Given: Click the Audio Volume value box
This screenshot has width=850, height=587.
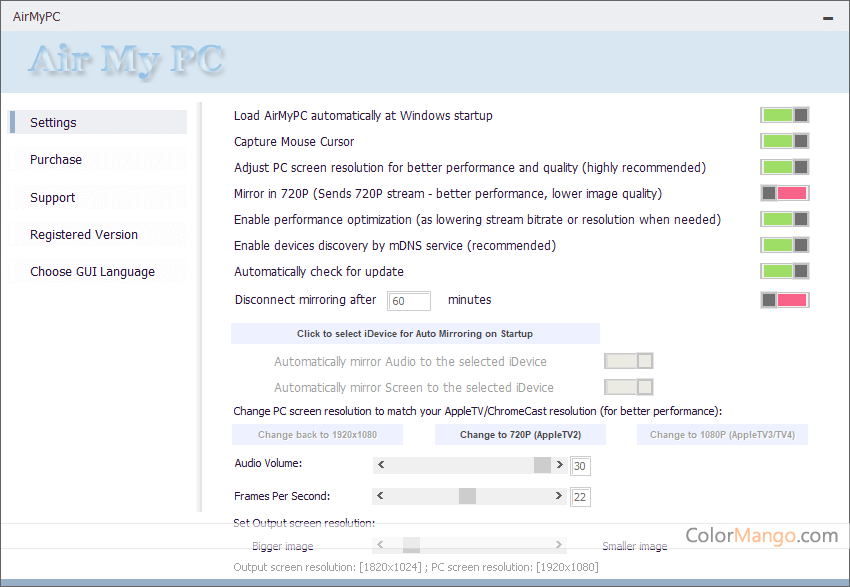Looking at the screenshot, I should pos(580,466).
